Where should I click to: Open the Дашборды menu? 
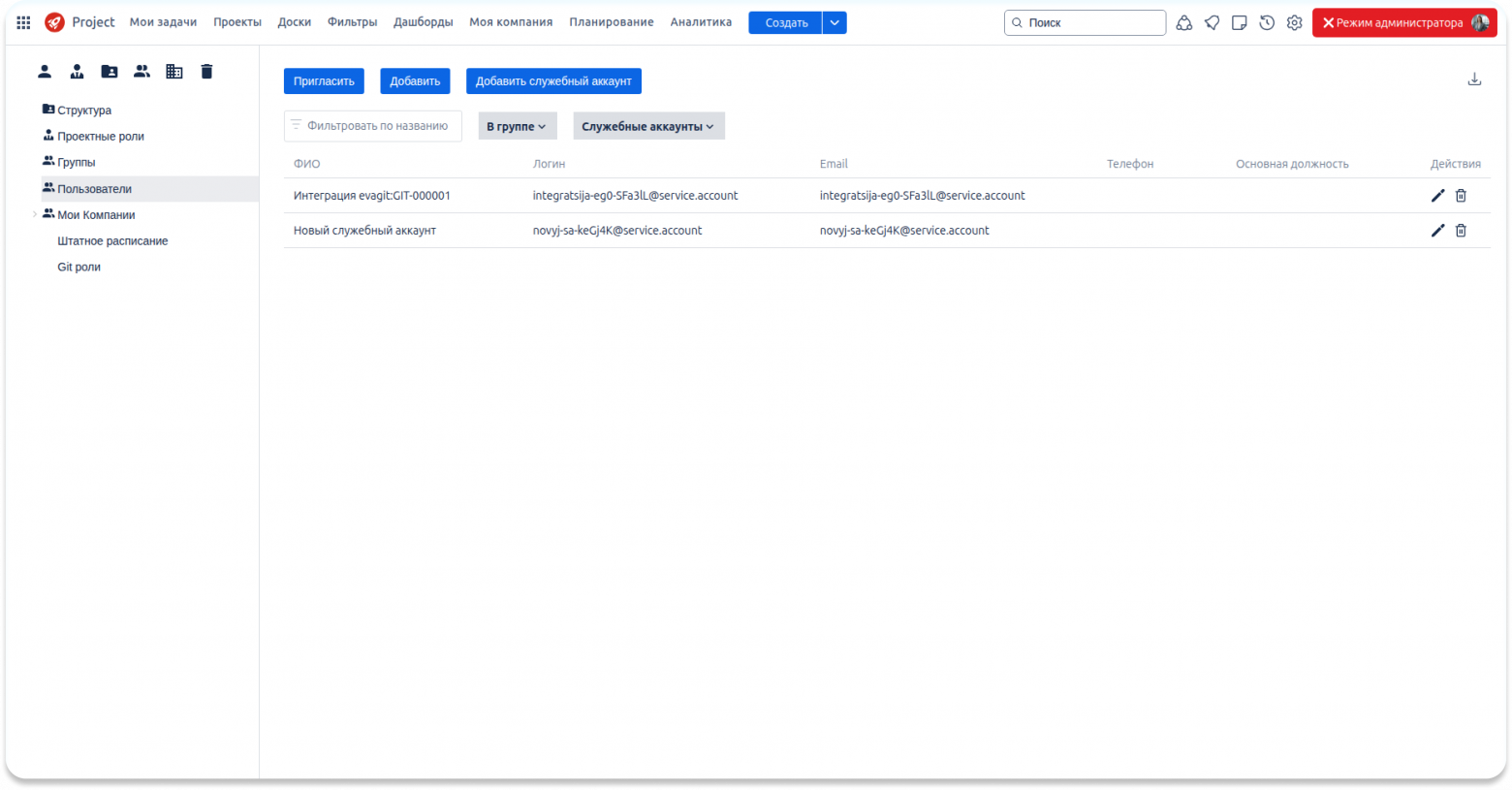(x=424, y=22)
